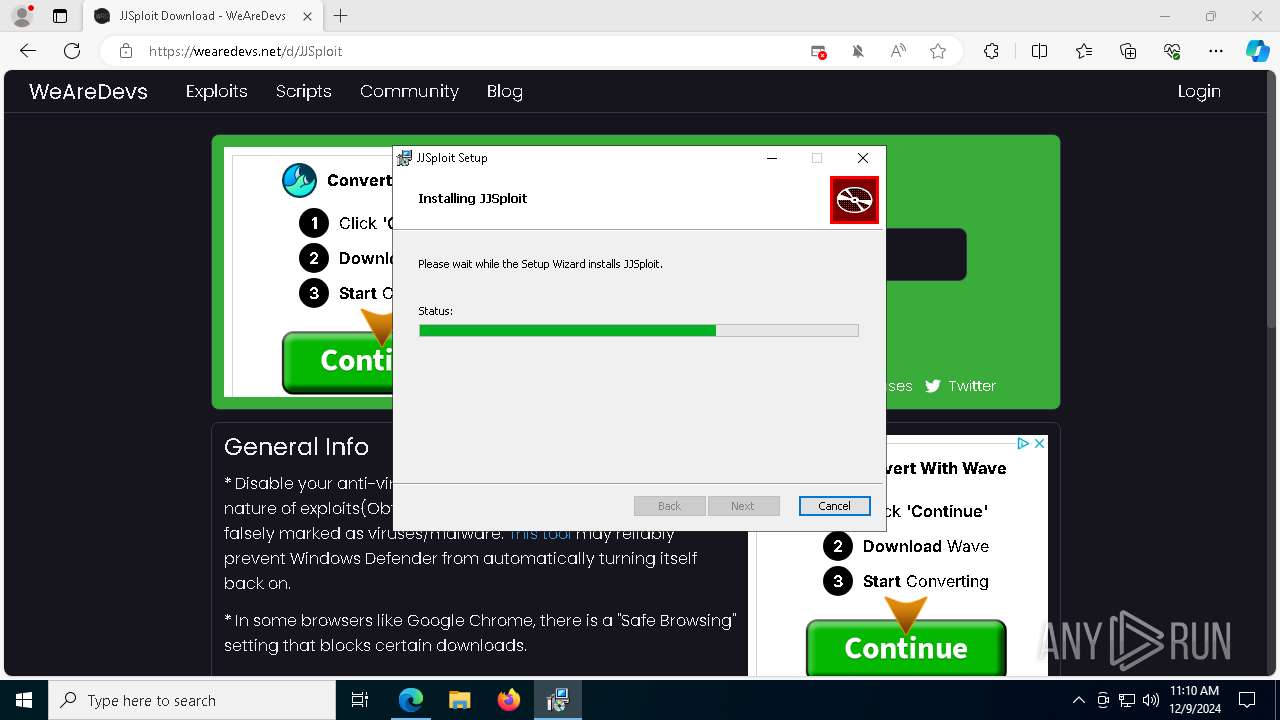Screen dimensions: 1280x720
Task: Open the tab actions menu icon
Action: (x=60, y=16)
